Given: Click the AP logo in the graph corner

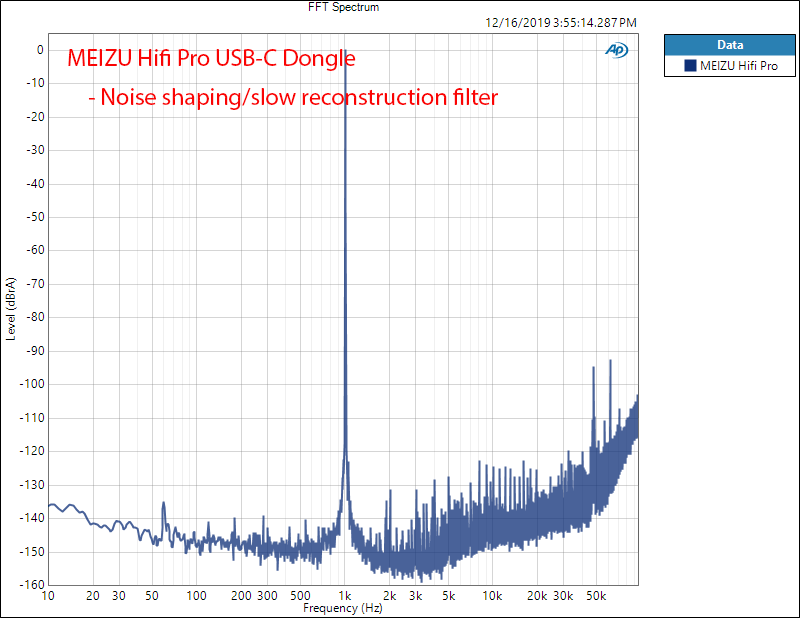Looking at the screenshot, I should point(617,50).
